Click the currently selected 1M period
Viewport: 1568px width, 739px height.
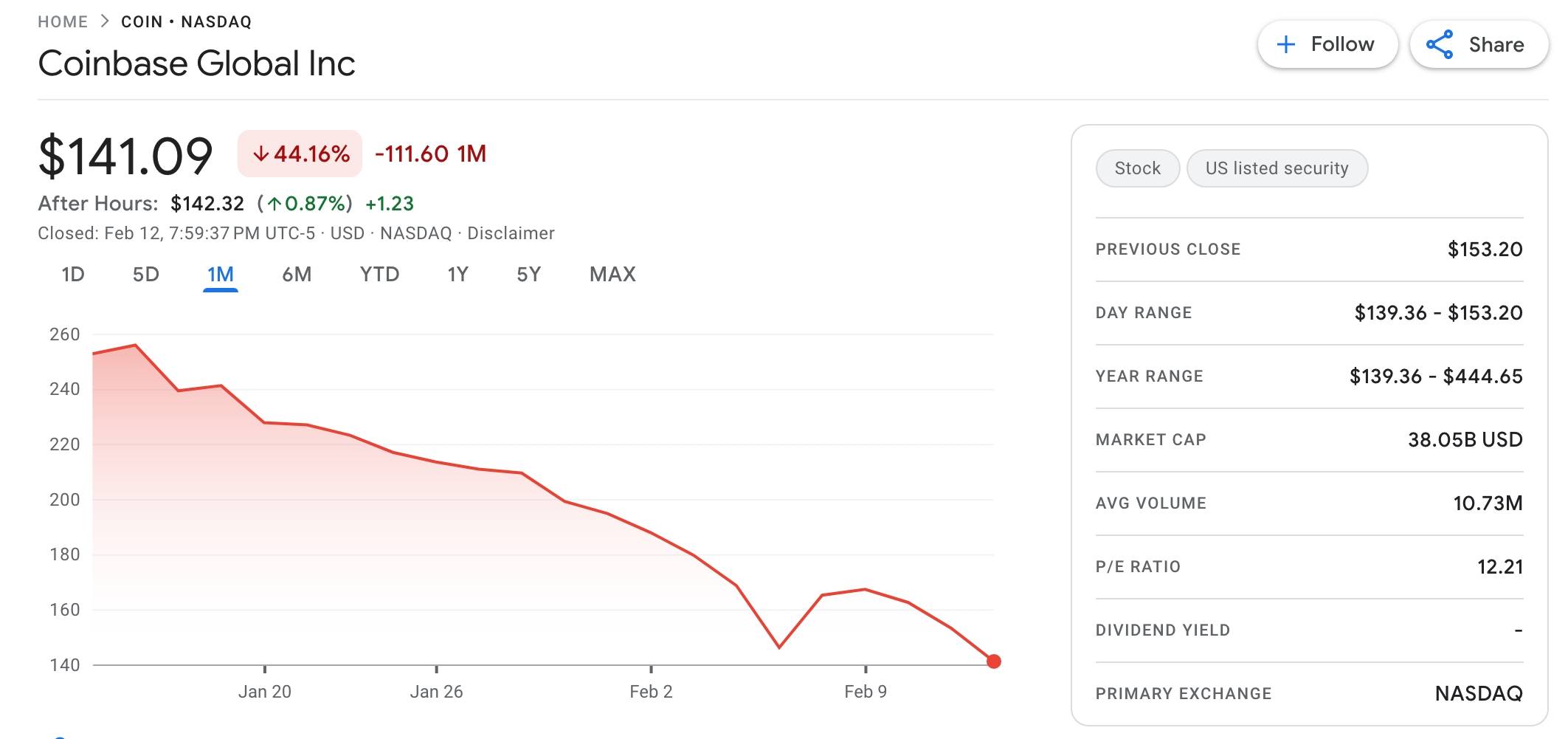point(219,274)
